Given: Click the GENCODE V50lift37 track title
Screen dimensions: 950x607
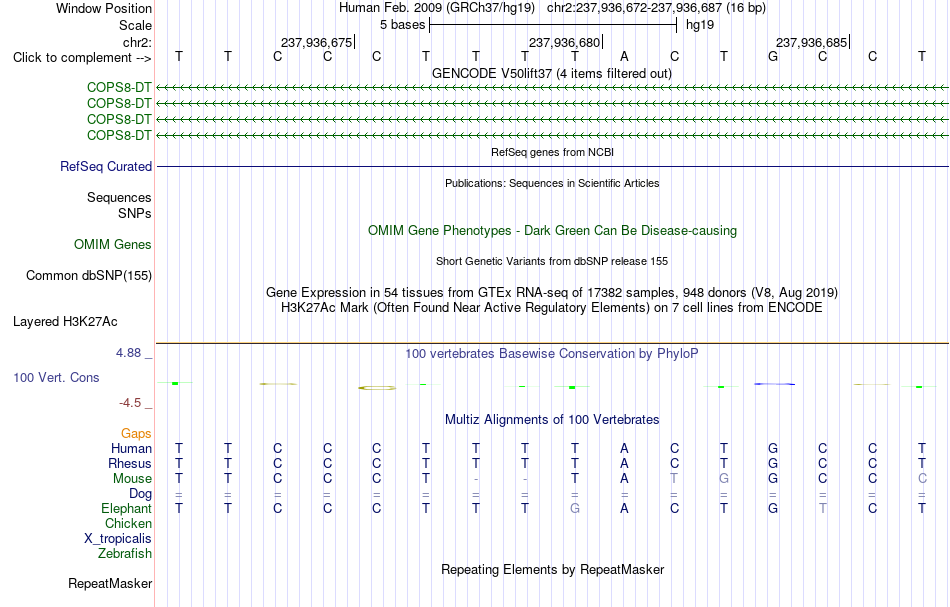Looking at the screenshot, I should pos(551,73).
